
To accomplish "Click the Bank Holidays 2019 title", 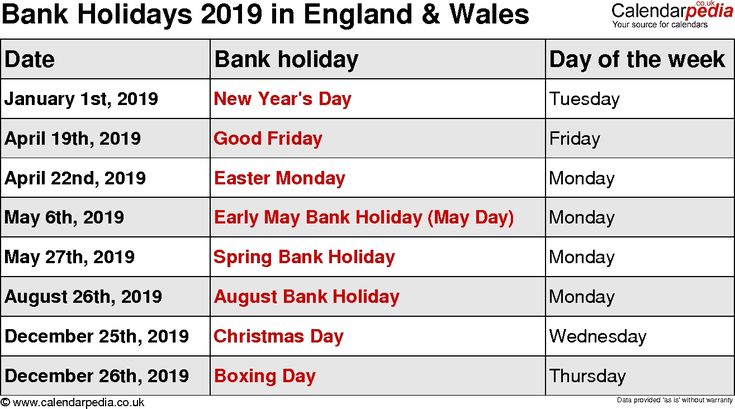I will (265, 15).
